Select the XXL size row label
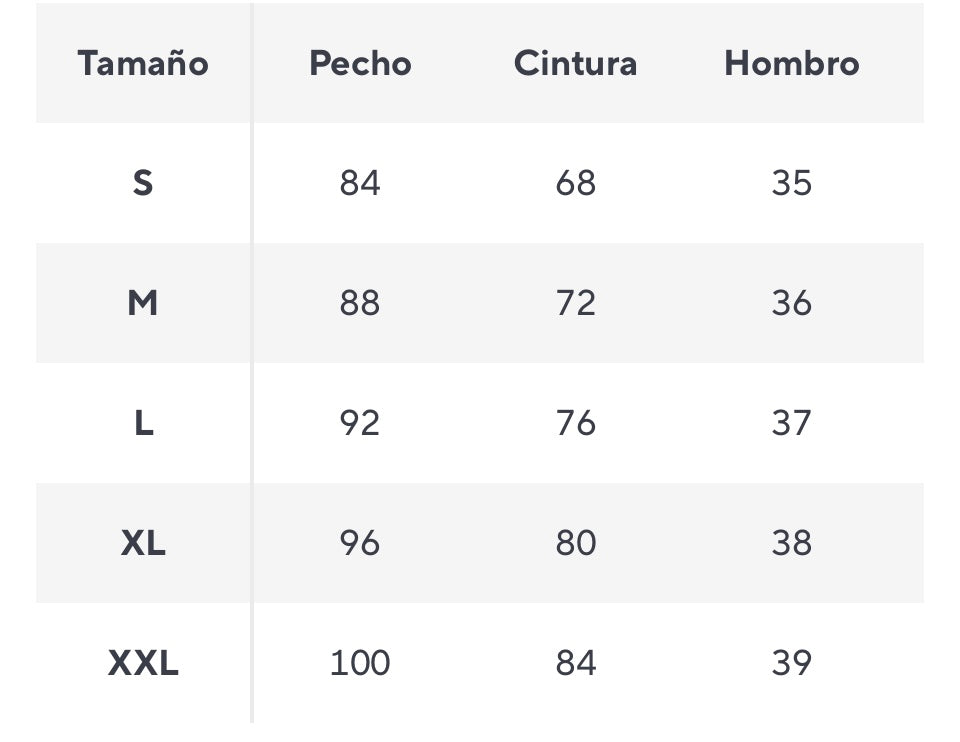This screenshot has width=960, height=742. point(143,663)
